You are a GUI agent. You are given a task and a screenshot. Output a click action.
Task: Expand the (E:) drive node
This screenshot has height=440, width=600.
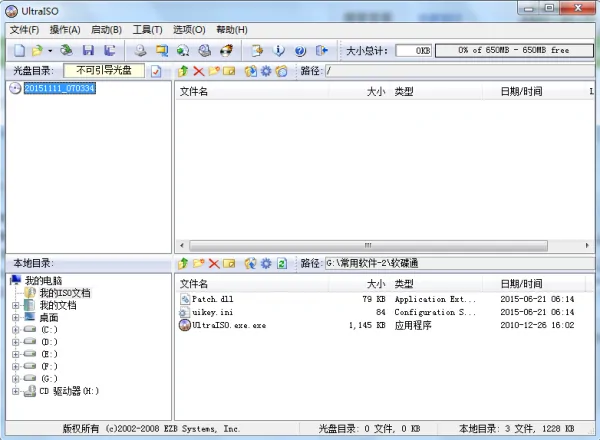[x=15, y=354]
